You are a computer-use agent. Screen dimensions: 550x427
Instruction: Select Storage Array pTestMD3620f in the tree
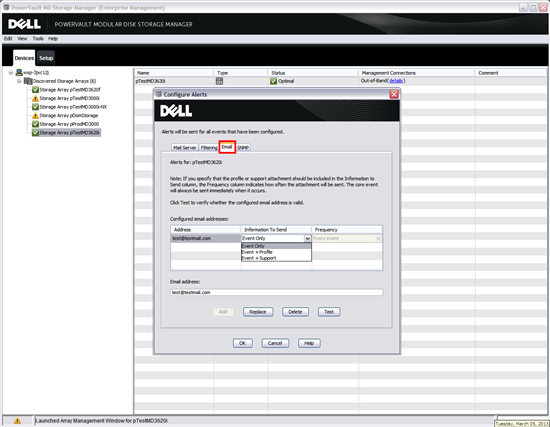(x=70, y=89)
